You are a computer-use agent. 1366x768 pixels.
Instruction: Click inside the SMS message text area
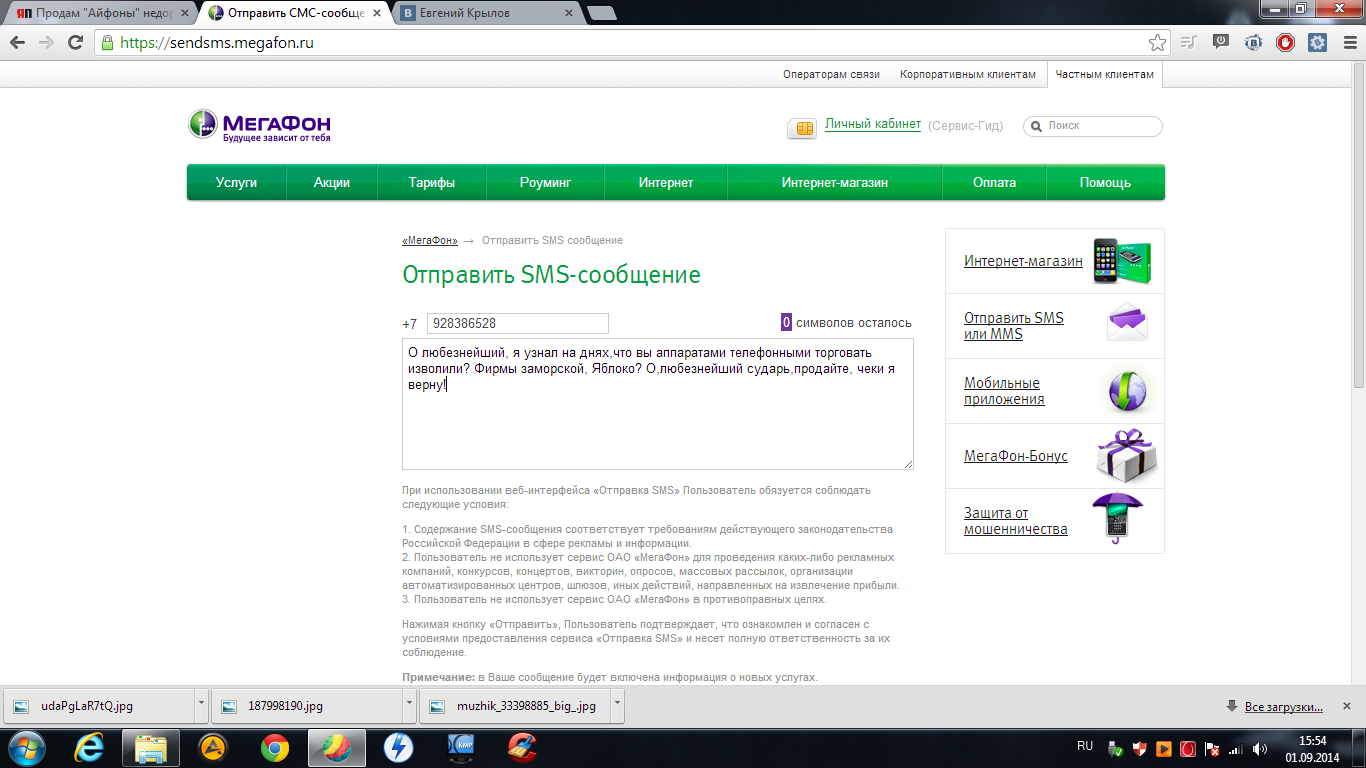pyautogui.click(x=658, y=404)
